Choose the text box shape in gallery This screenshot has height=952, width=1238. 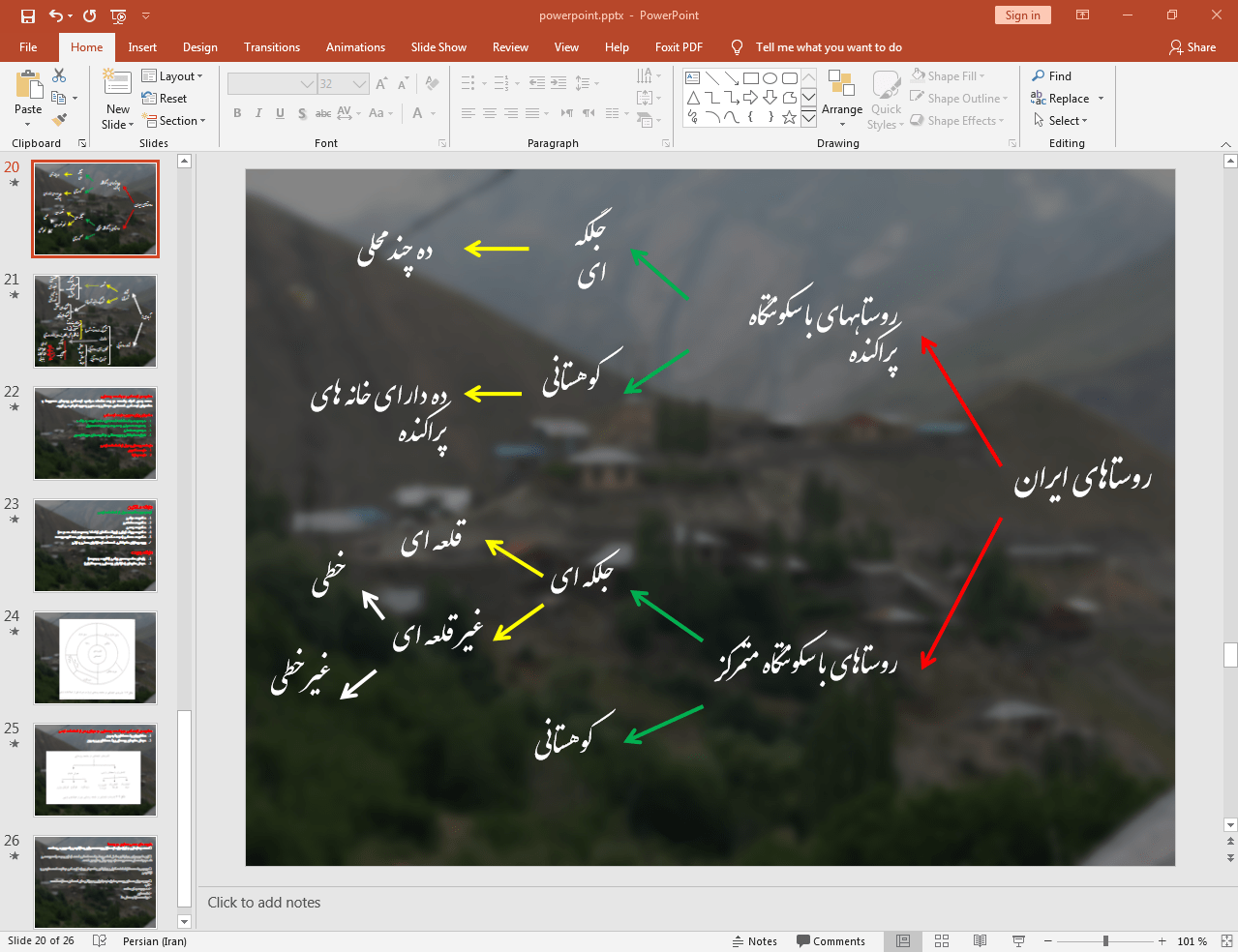tap(693, 78)
